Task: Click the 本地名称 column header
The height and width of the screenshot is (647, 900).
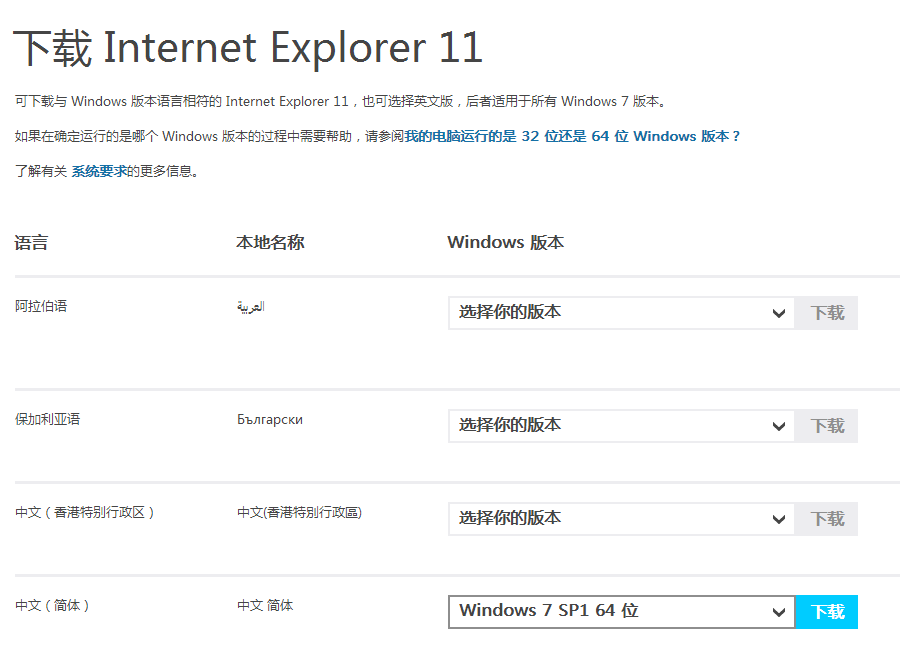Action: tap(270, 242)
